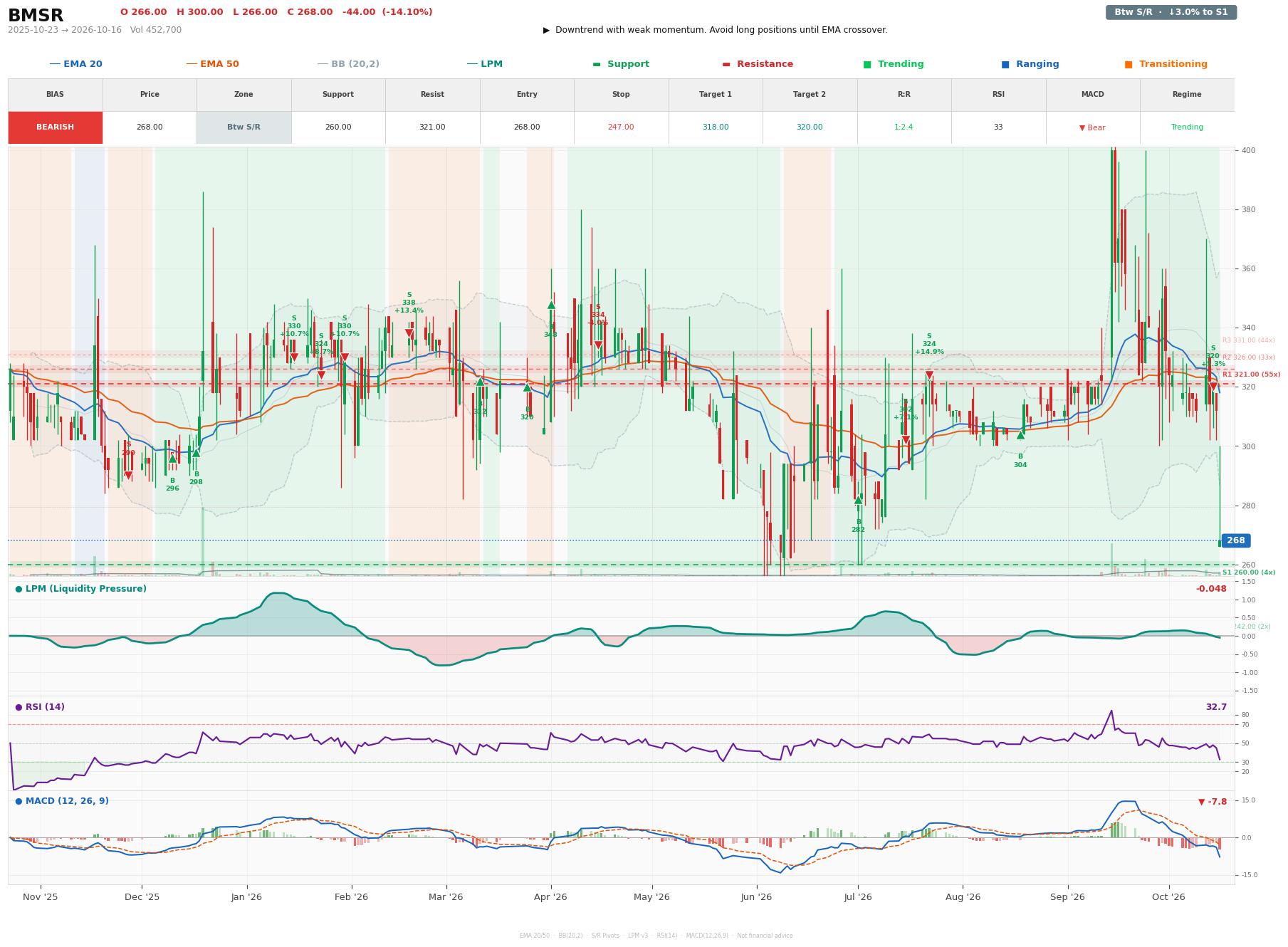Click the R1 321.00 (55x) resistance label
The height and width of the screenshot is (947, 1288).
(1251, 375)
